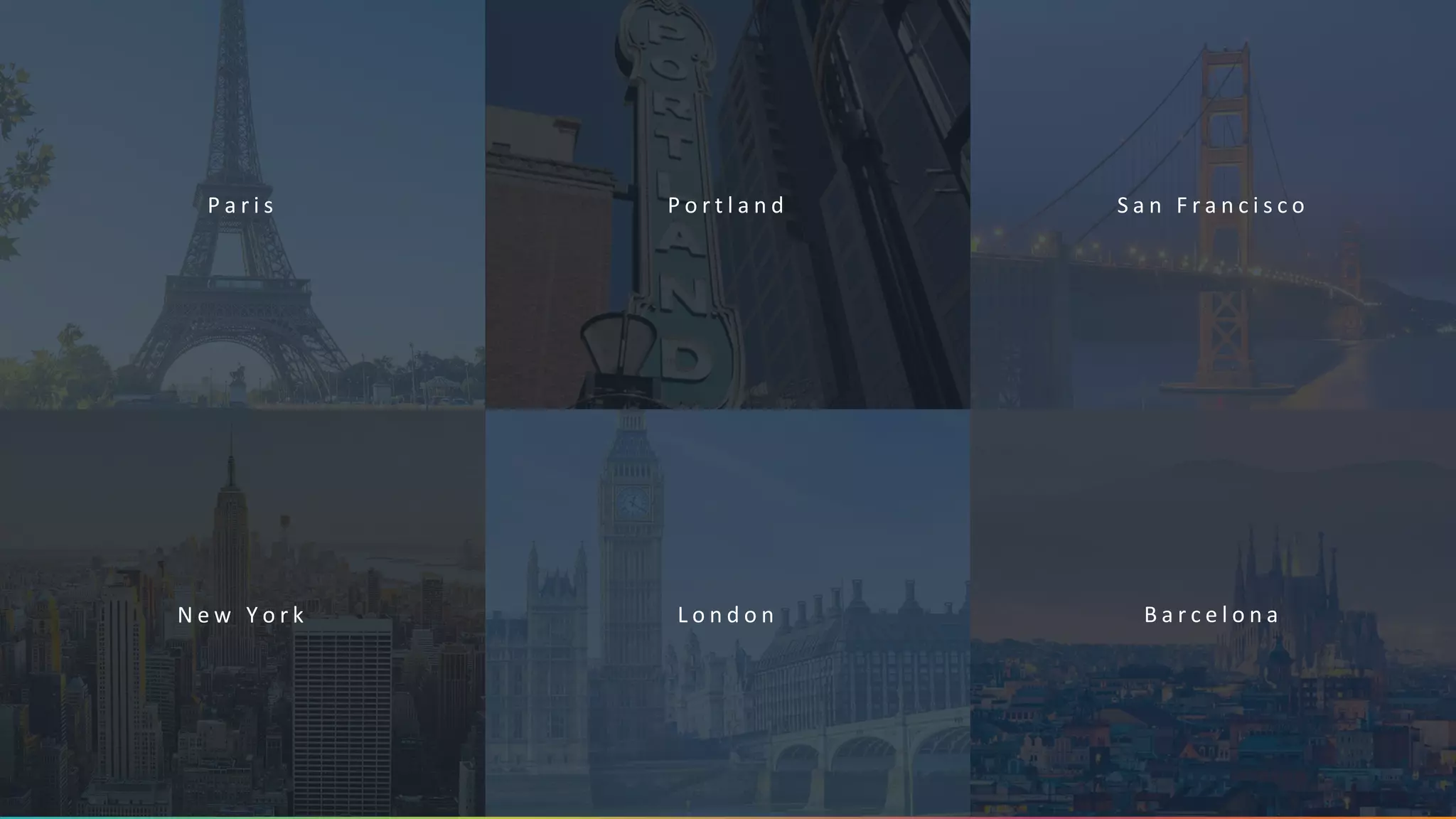The height and width of the screenshot is (819, 1456).
Task: Click the "Barcelona" text label
Action: pos(1212,615)
